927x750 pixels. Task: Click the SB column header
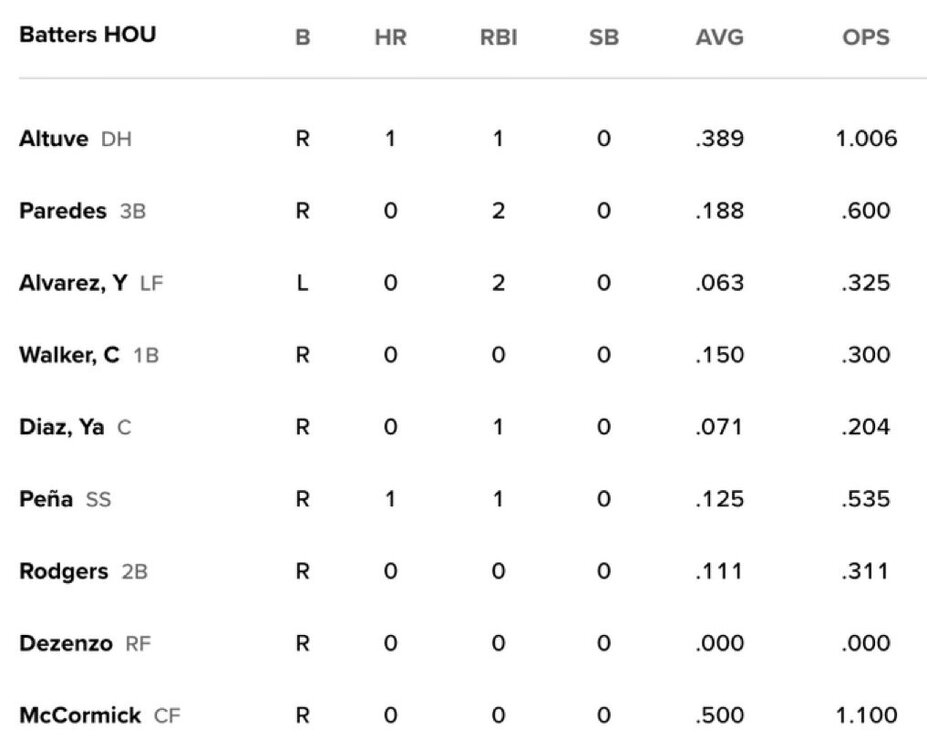coord(604,38)
